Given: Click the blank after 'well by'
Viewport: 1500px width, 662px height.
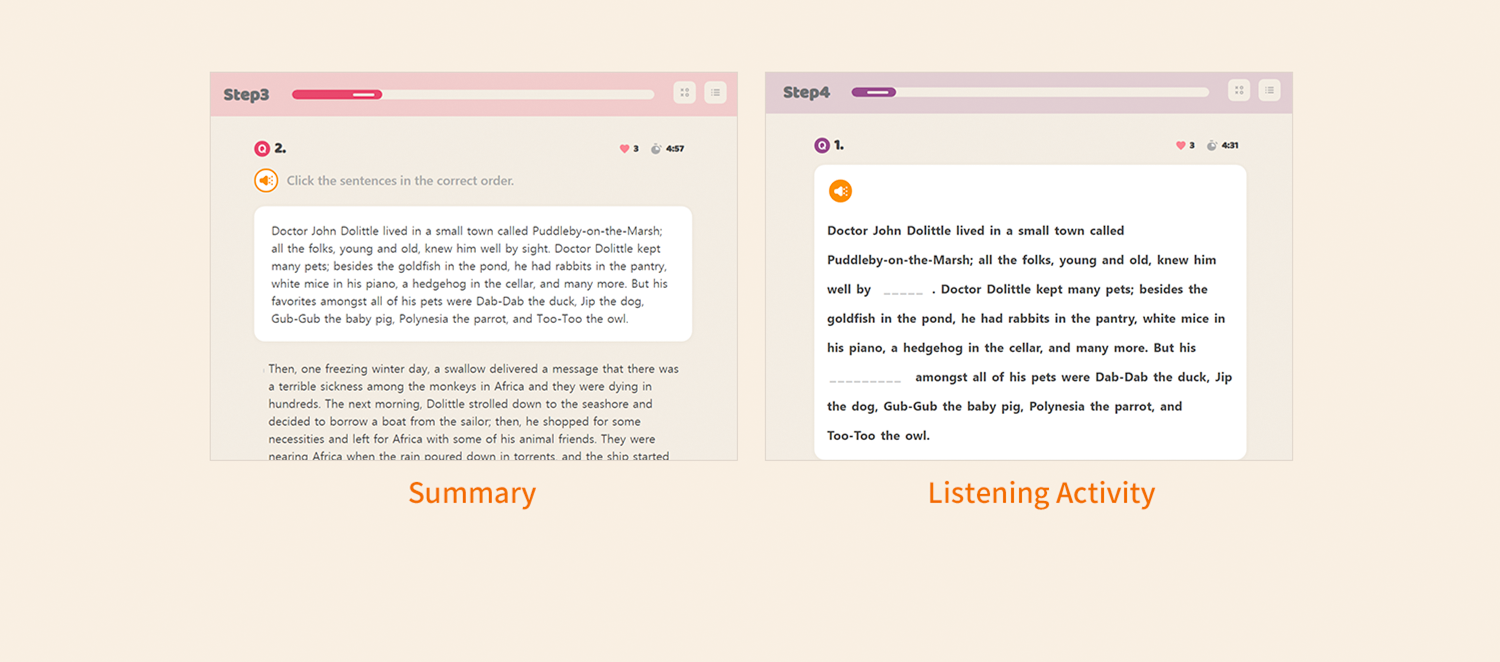Looking at the screenshot, I should tap(903, 291).
